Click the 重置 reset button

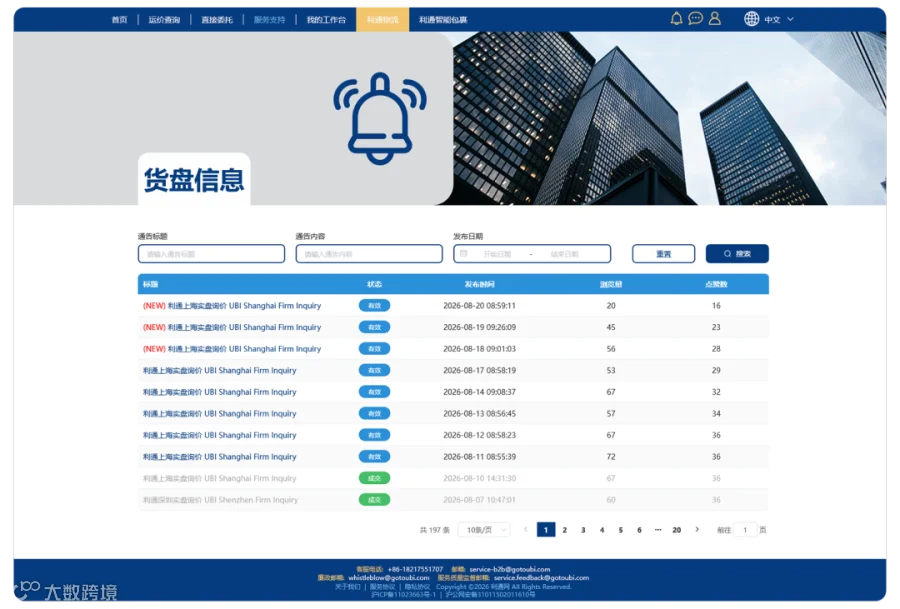click(664, 254)
